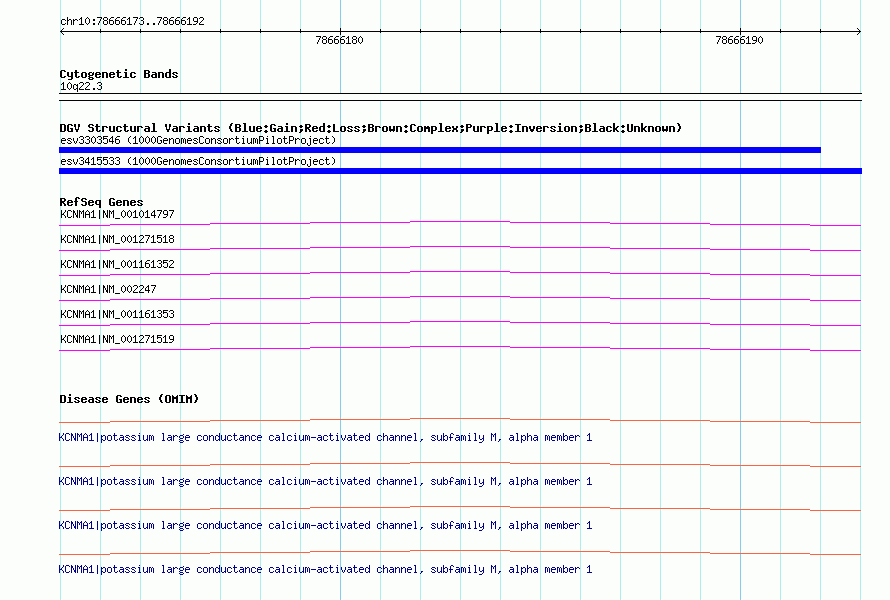The height and width of the screenshot is (600, 890).
Task: Select transcript KCNMA1|NM_001271518
Action: 117,240
